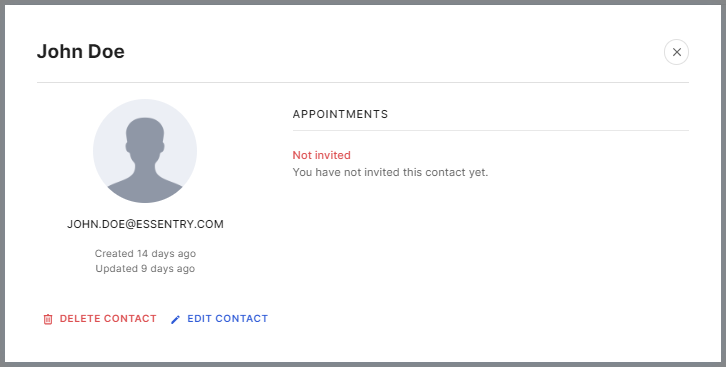Open EDIT CONTACT to modify details
726x367 pixels.
219,319
